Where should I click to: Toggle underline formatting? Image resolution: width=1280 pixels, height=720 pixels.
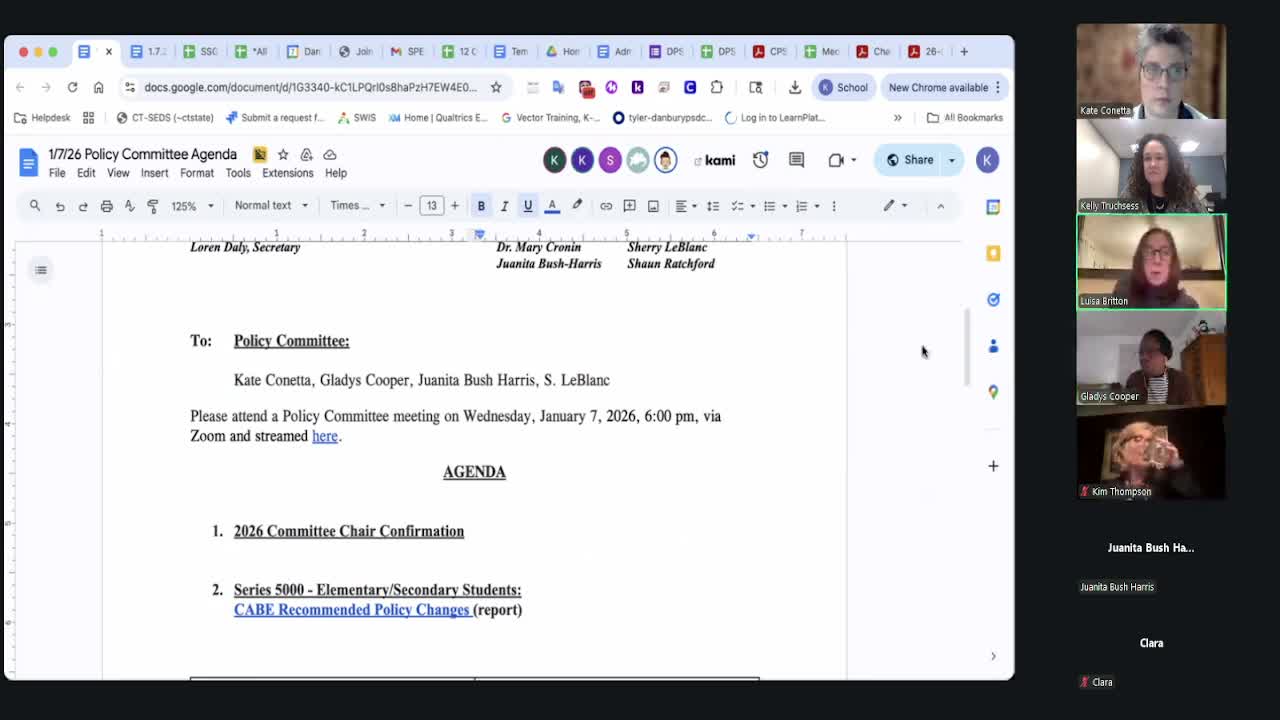(528, 206)
